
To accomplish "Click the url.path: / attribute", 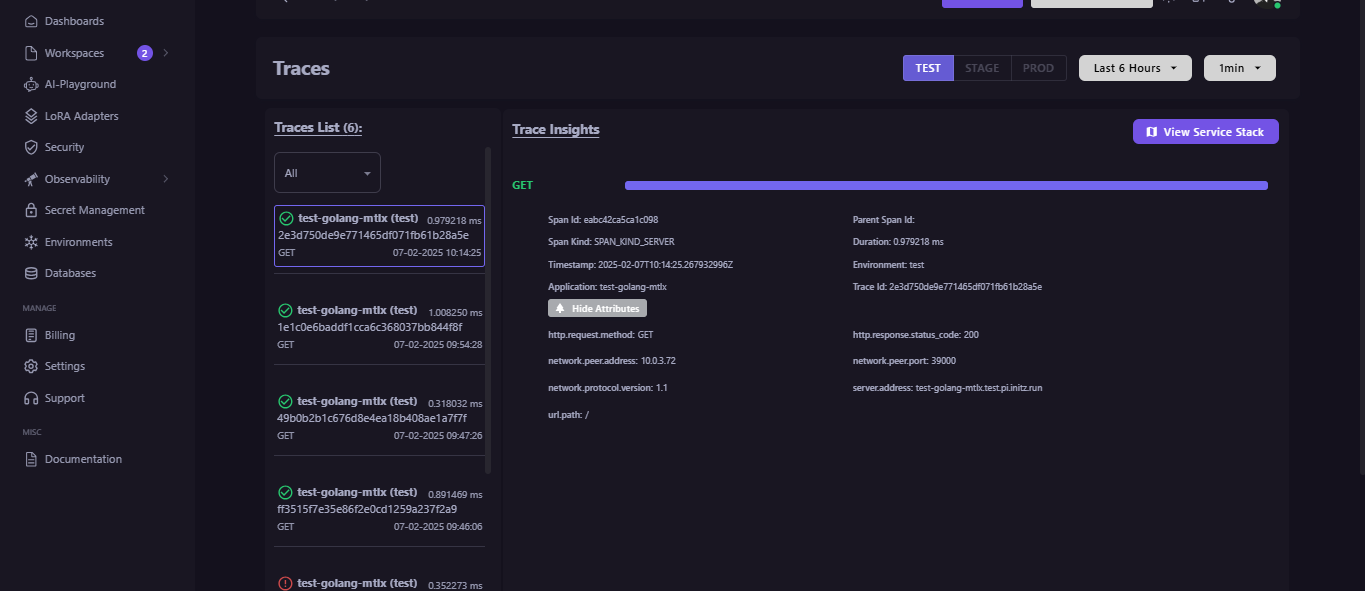I will pyautogui.click(x=568, y=415).
